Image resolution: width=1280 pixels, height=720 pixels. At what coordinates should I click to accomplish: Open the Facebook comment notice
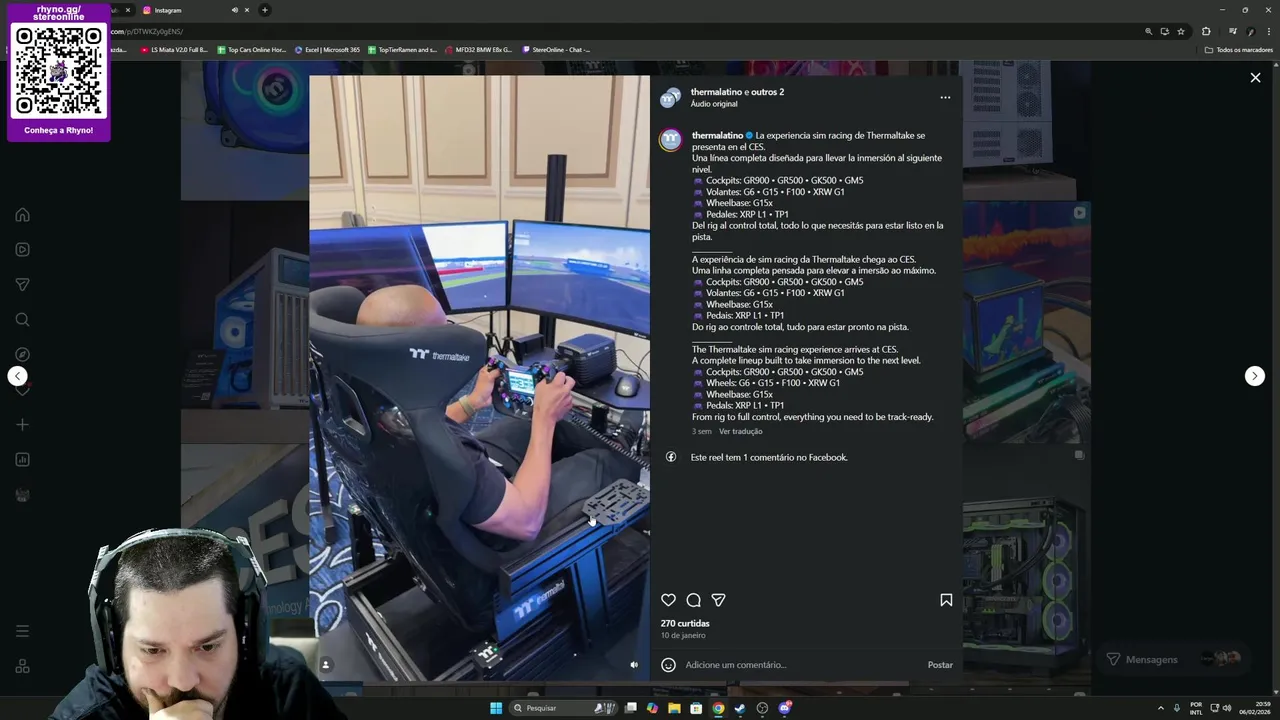pos(768,457)
